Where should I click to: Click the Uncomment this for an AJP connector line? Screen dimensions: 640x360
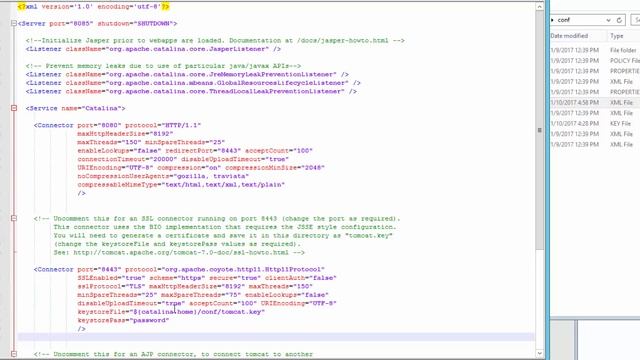173,354
